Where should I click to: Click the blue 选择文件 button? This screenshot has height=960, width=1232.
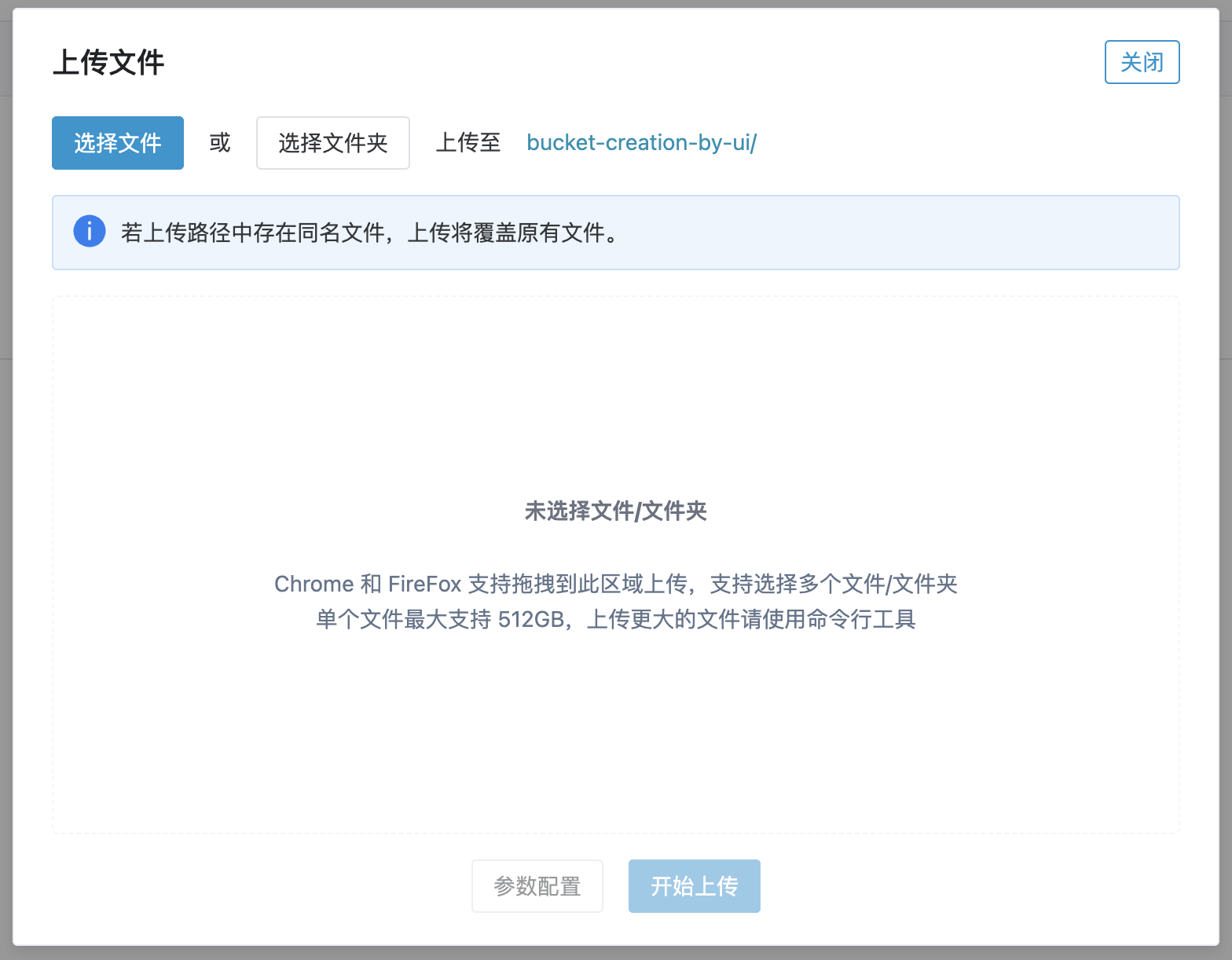[118, 143]
